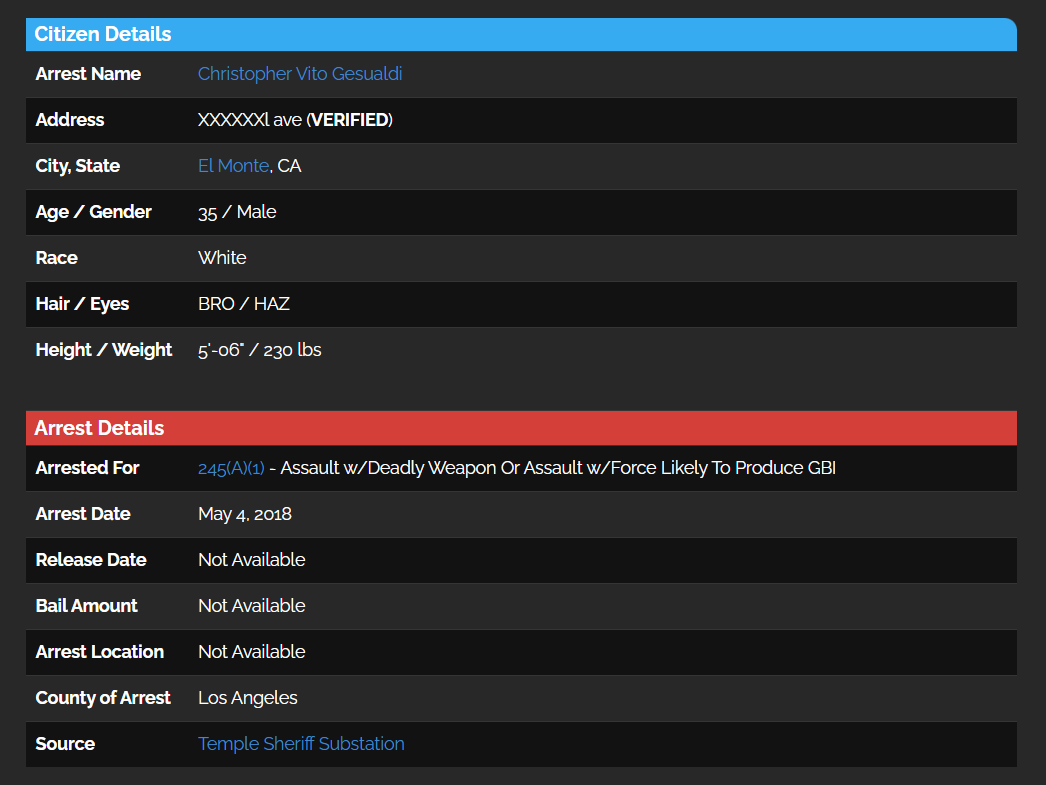The height and width of the screenshot is (785, 1046).
Task: Click the Arrest Location label
Action: 99,652
